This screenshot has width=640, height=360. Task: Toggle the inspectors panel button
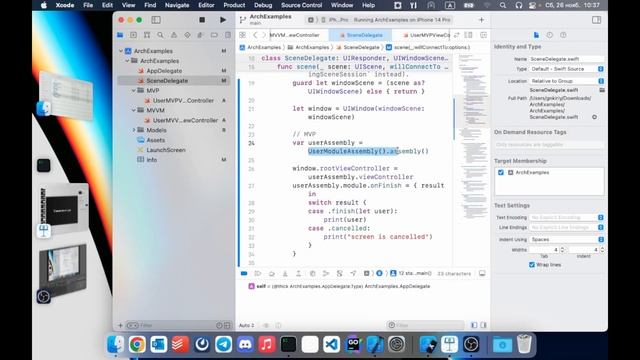tap(596, 20)
